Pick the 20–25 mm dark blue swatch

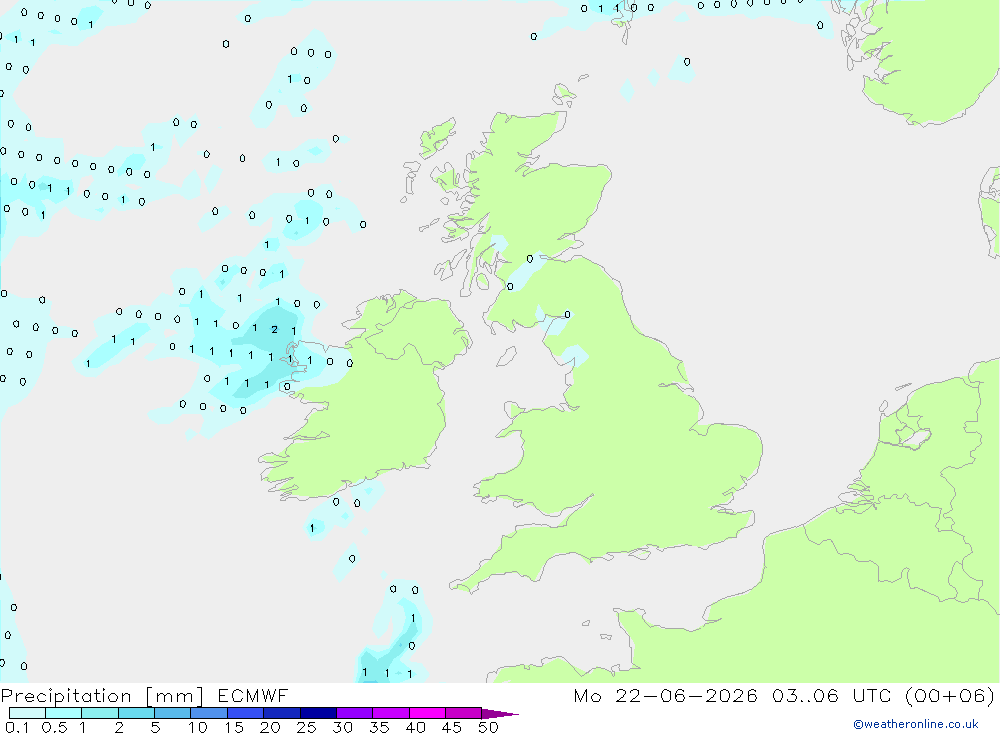coord(281,713)
